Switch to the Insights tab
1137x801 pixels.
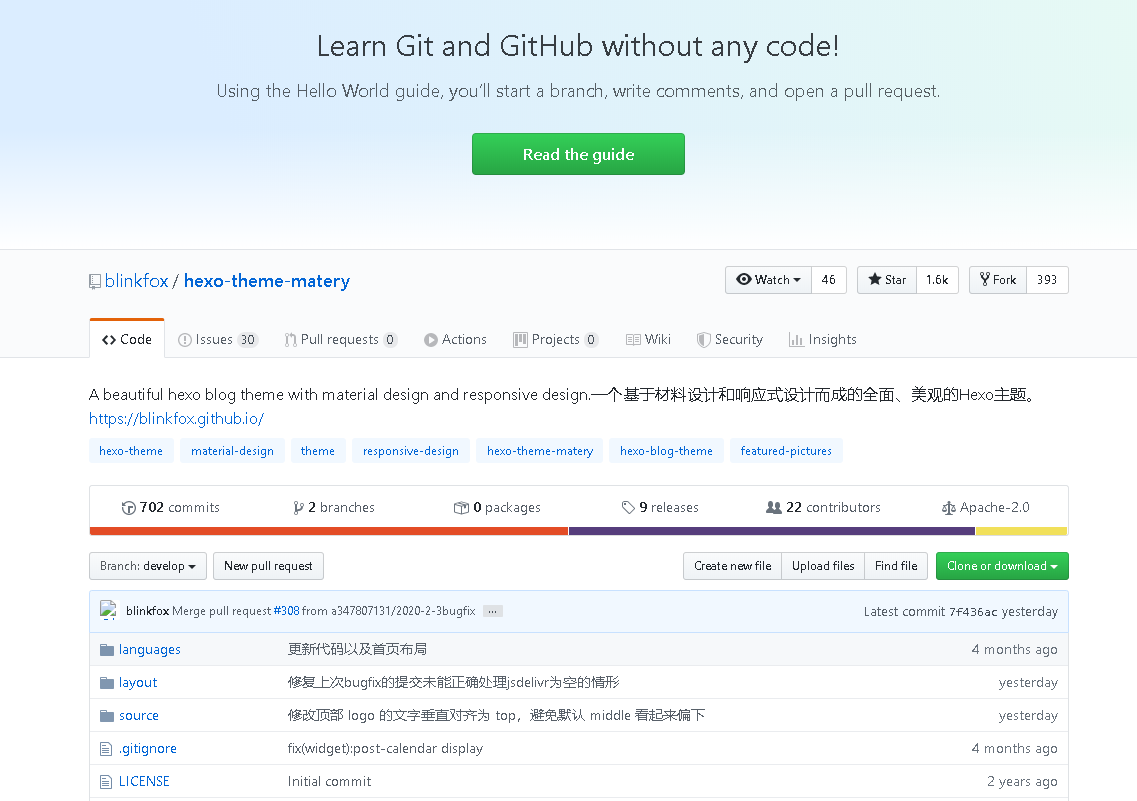coord(822,339)
